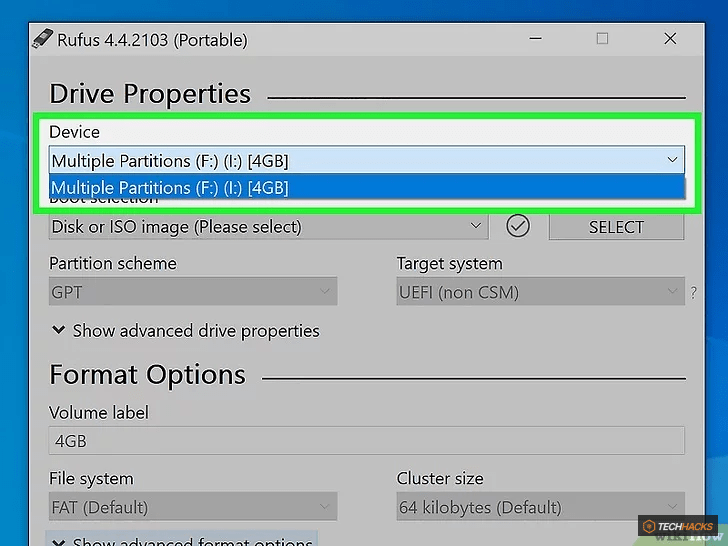
Task: Click the Drive Properties heading
Action: click(x=150, y=94)
